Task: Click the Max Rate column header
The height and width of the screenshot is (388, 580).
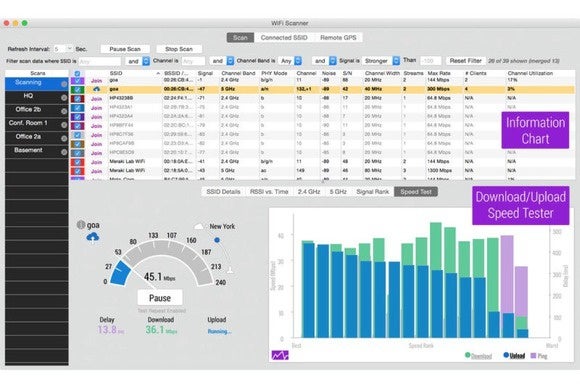Action: [438, 74]
